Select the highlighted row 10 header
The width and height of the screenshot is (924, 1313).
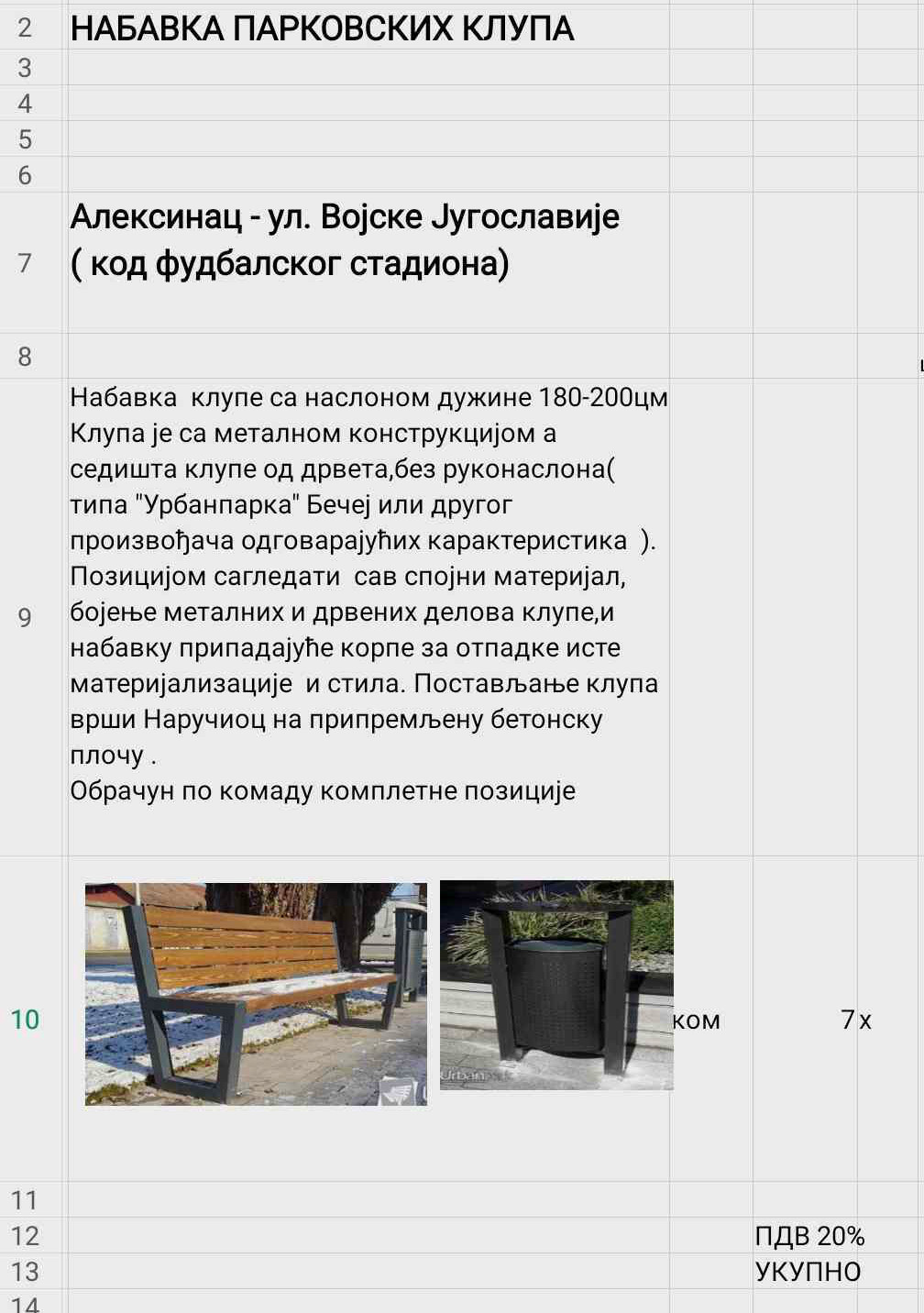[x=25, y=1020]
